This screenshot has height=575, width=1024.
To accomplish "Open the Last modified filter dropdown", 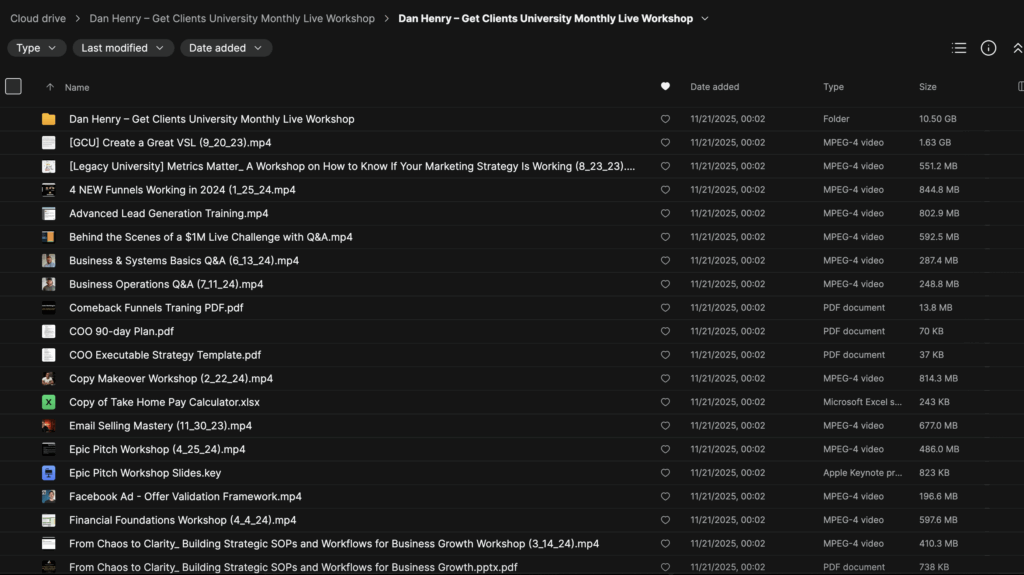I will click(123, 48).
